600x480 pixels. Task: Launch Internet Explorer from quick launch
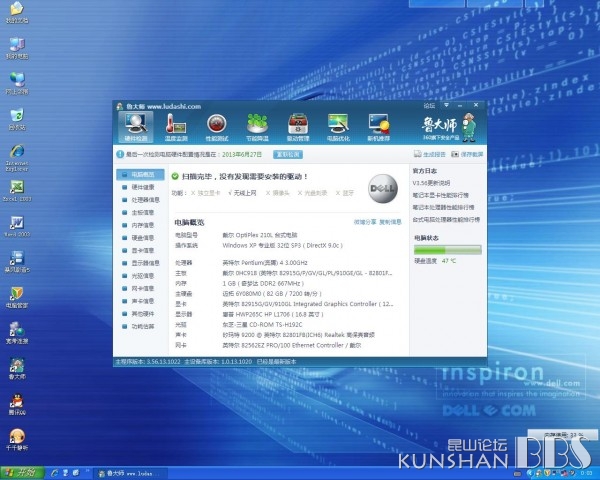[x=54, y=473]
